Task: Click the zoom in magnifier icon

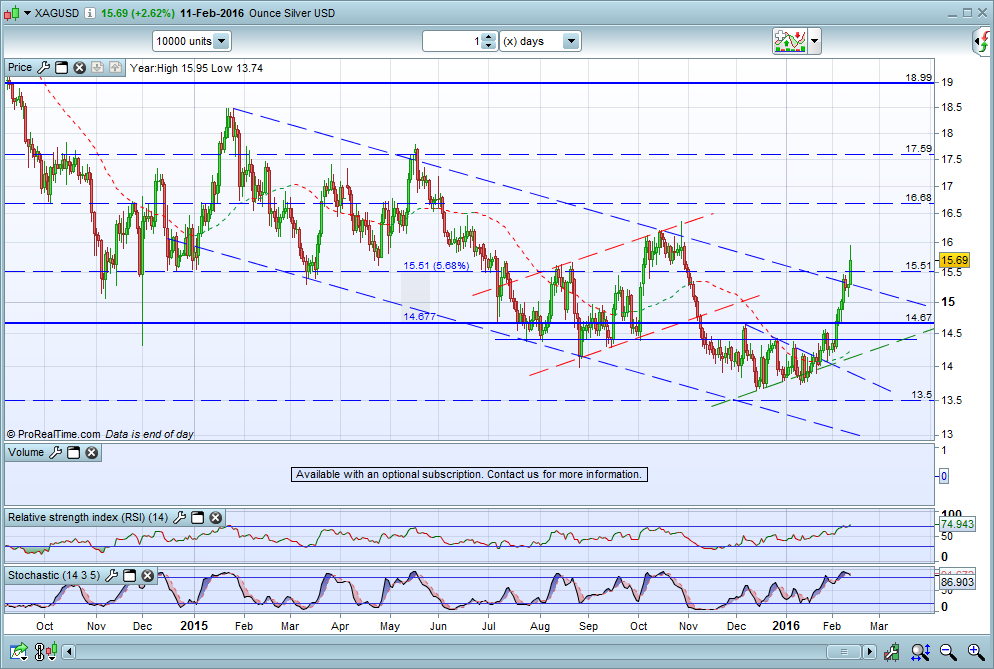Action: click(x=976, y=651)
